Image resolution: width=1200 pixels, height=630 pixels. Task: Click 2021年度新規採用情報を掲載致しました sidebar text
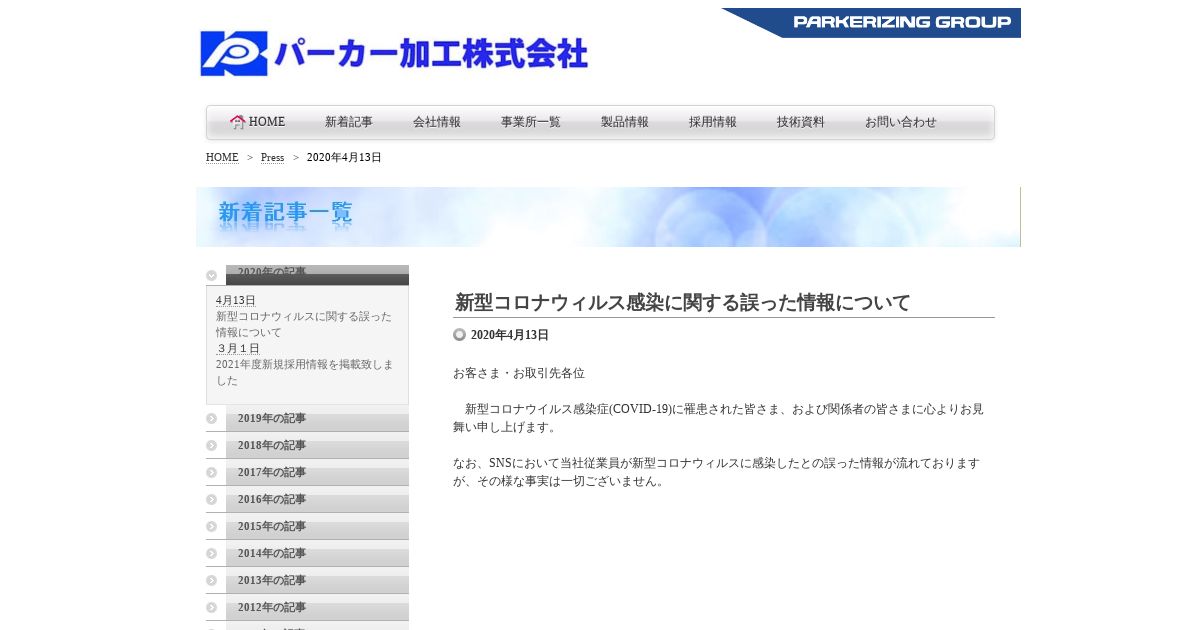[305, 373]
